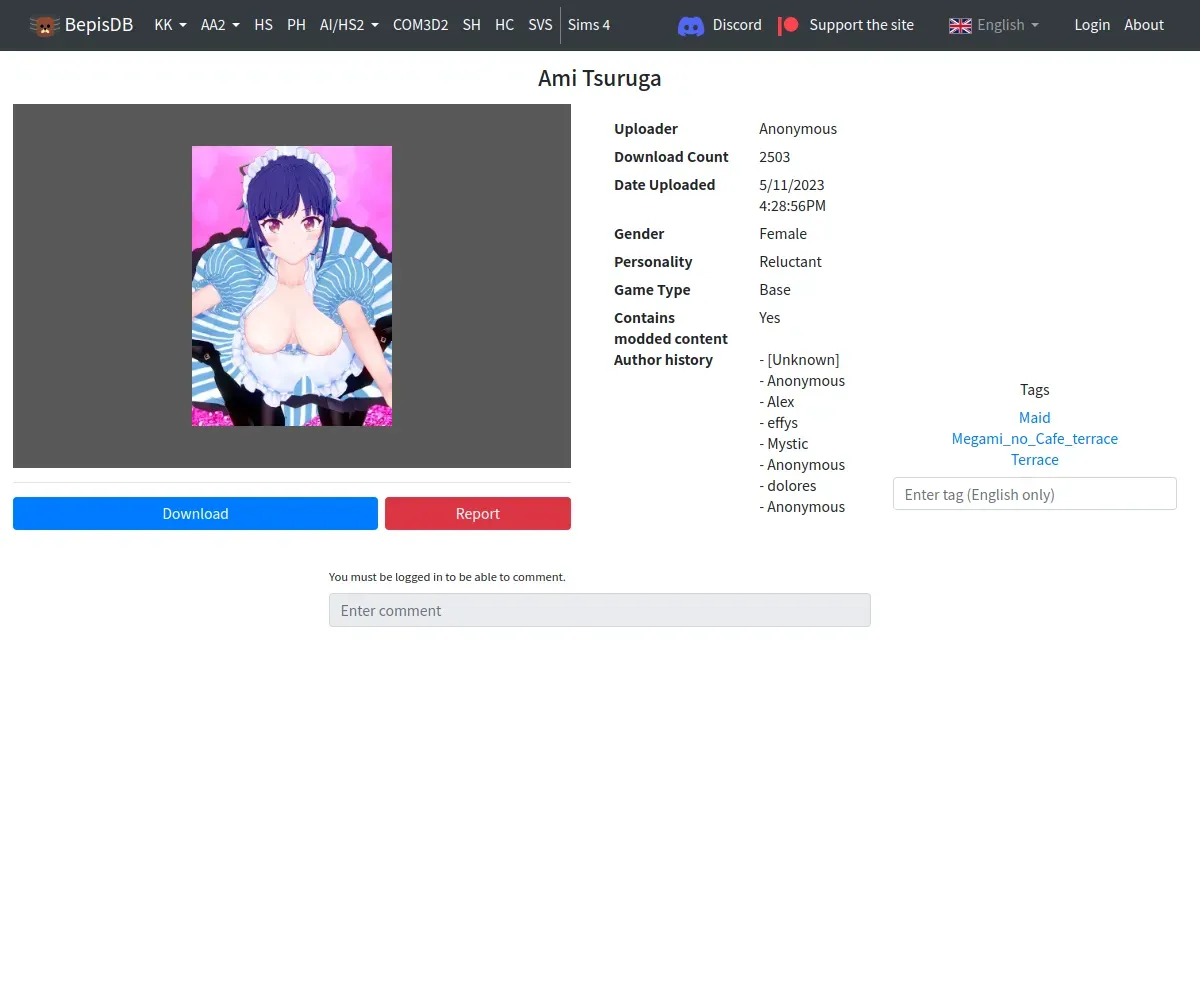The width and height of the screenshot is (1200, 1000).
Task: Open the Discord text link
Action: click(737, 25)
